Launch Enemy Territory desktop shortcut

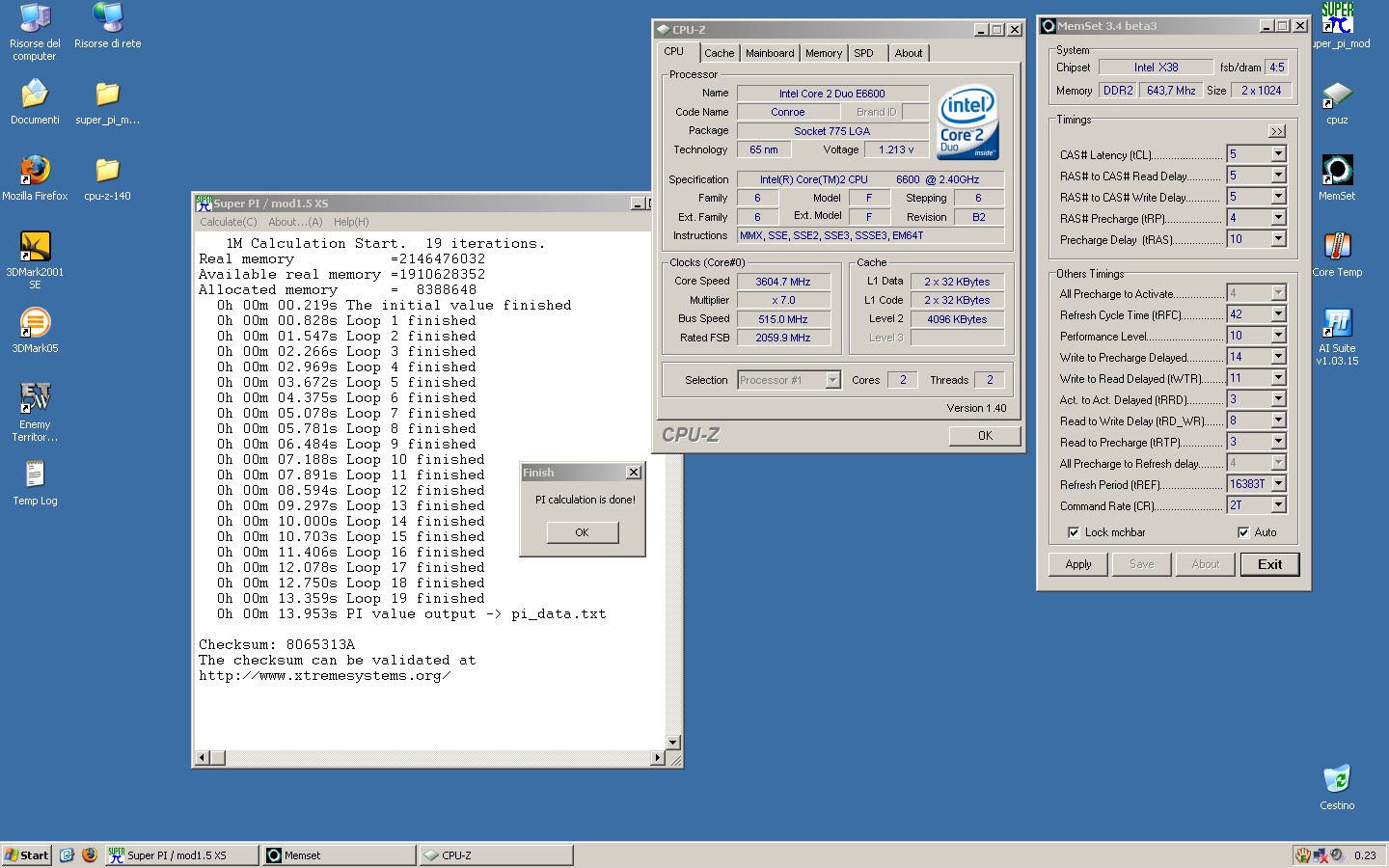tap(35, 412)
